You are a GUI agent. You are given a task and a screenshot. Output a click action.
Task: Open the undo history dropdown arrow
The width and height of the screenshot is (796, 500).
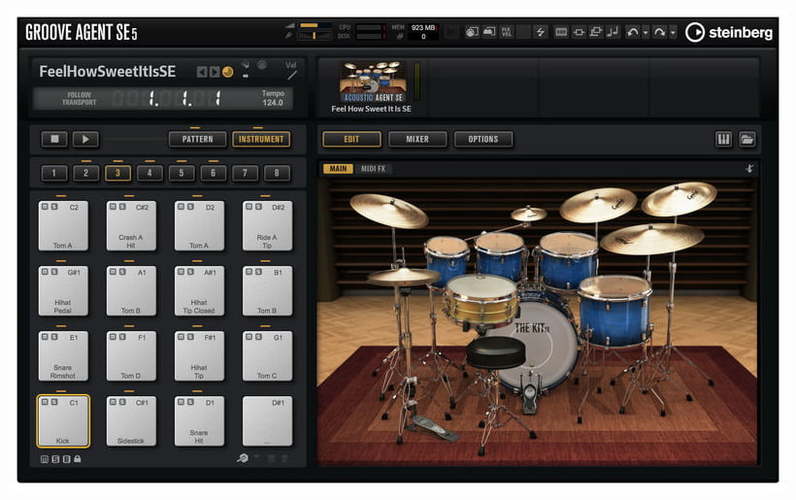coord(645,33)
